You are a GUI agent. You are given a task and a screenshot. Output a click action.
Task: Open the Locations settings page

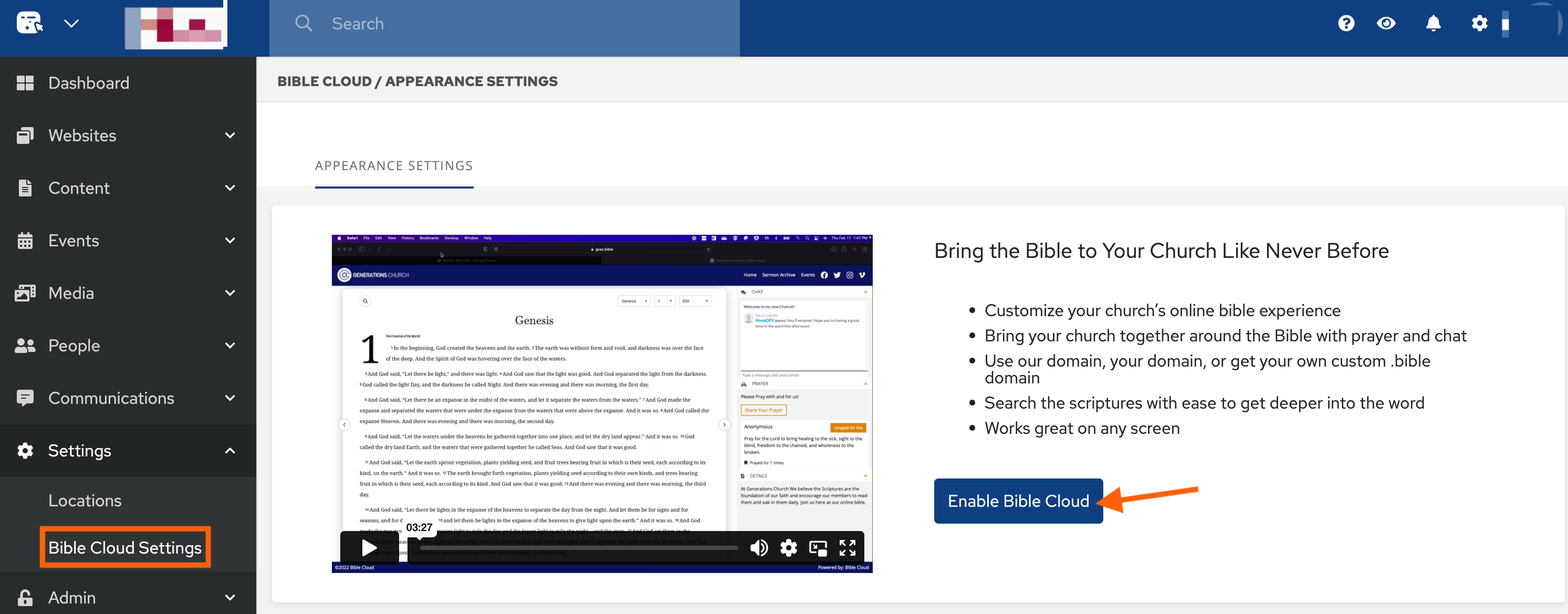85,500
